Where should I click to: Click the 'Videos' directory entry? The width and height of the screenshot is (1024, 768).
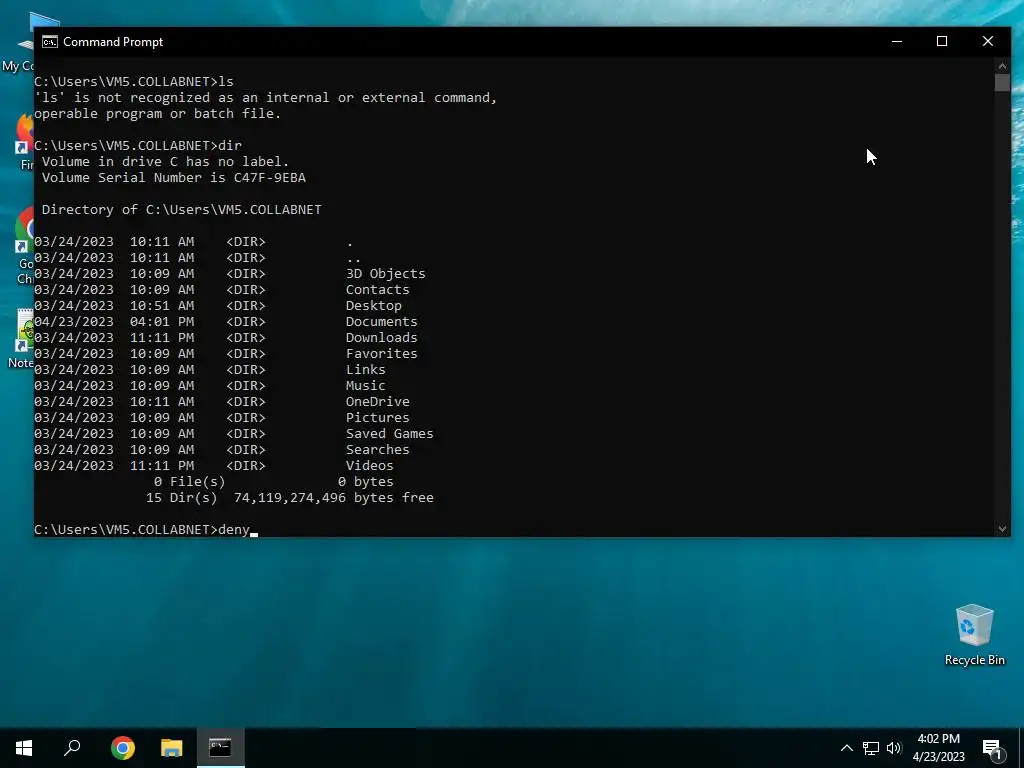[x=370, y=466]
